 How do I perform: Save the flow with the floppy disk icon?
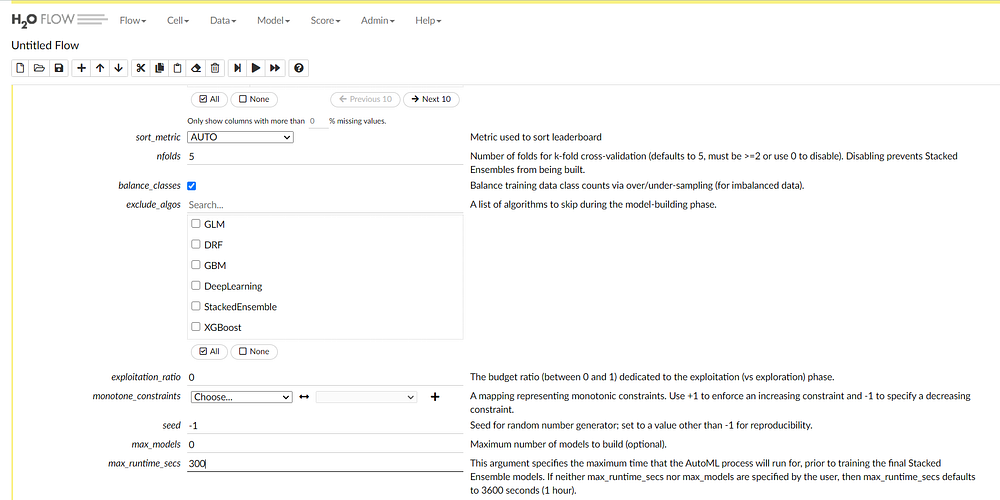tap(59, 68)
